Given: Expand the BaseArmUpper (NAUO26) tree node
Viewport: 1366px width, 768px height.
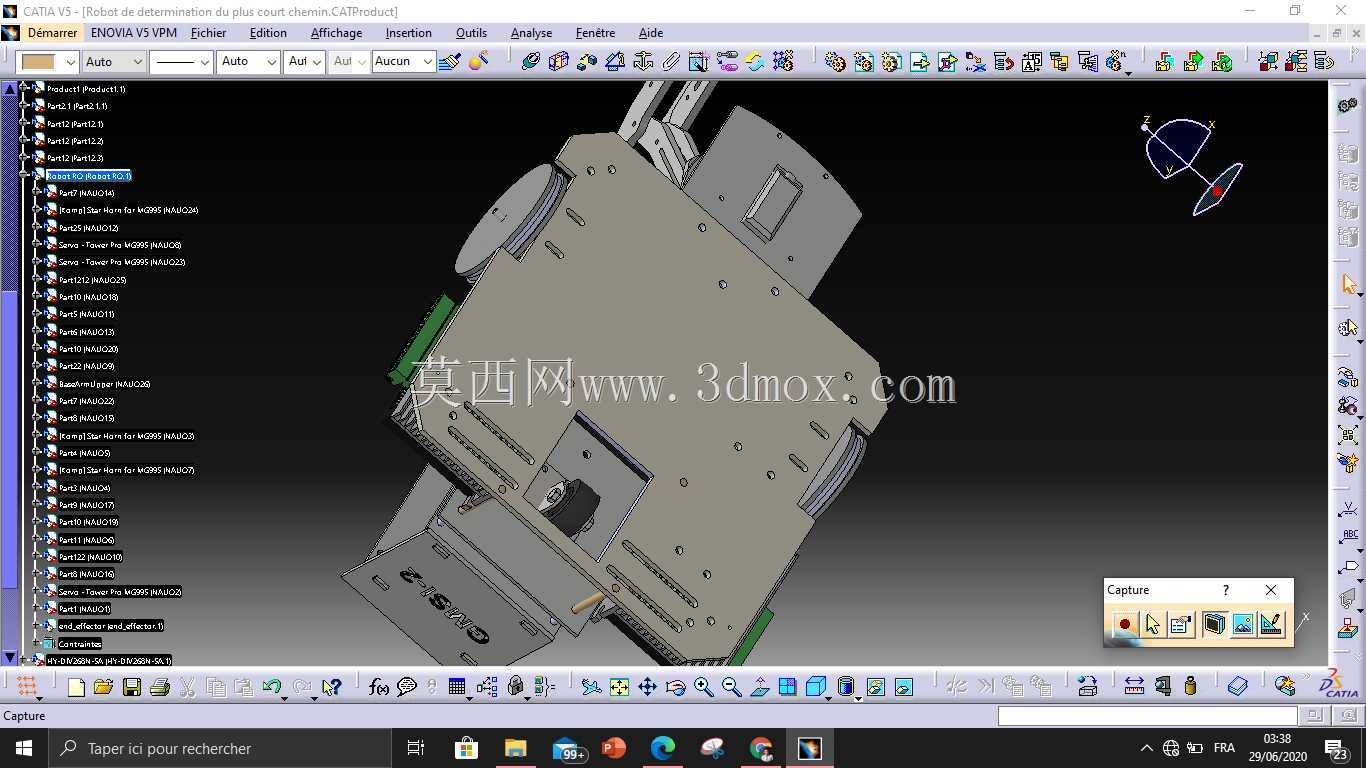Looking at the screenshot, I should point(37,383).
